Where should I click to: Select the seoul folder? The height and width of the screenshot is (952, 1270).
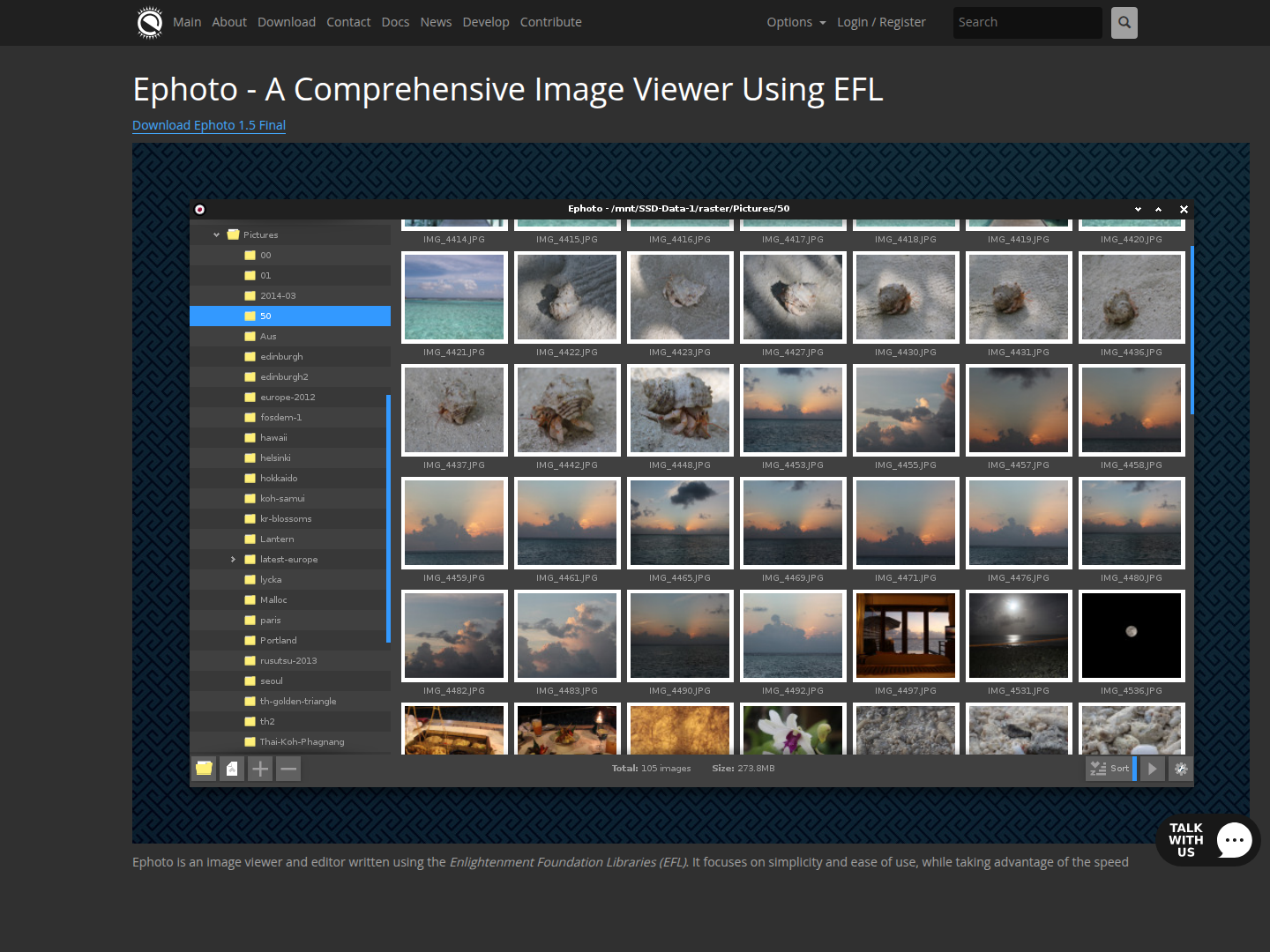(290, 681)
